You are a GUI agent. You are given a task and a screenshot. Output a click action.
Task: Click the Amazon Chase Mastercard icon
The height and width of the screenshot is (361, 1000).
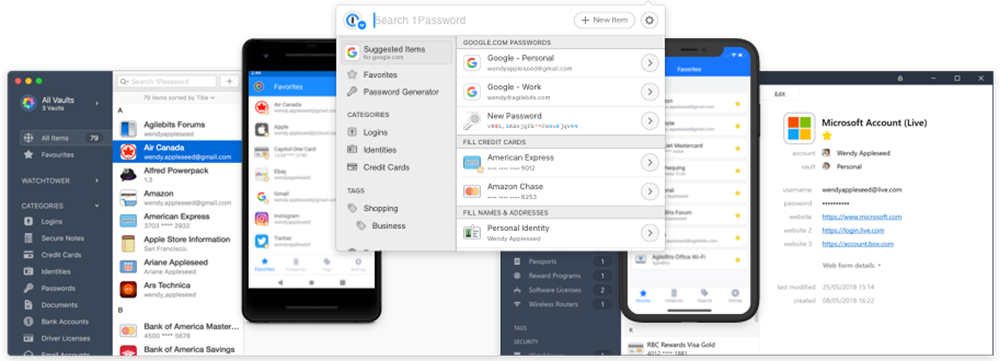(472, 191)
